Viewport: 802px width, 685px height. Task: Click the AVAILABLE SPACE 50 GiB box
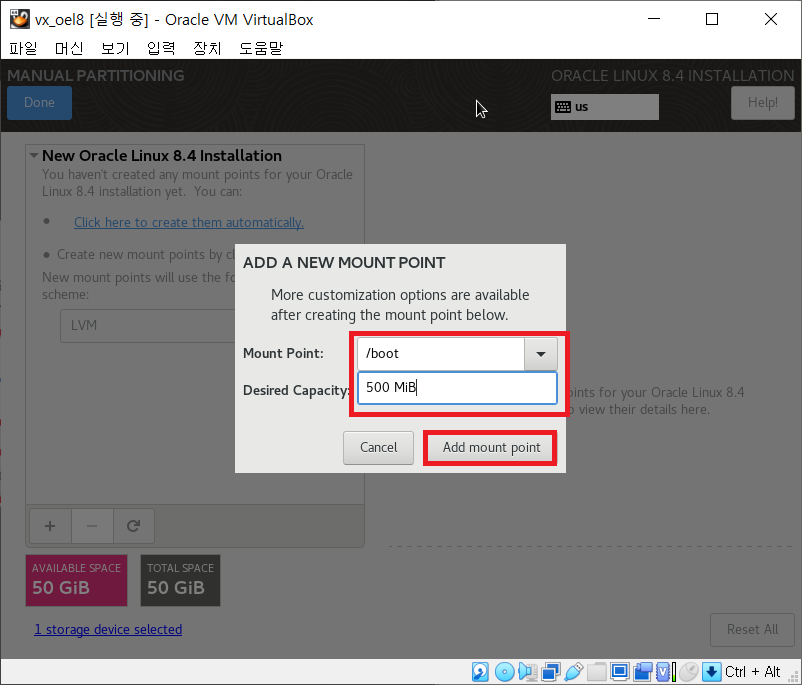[77, 581]
